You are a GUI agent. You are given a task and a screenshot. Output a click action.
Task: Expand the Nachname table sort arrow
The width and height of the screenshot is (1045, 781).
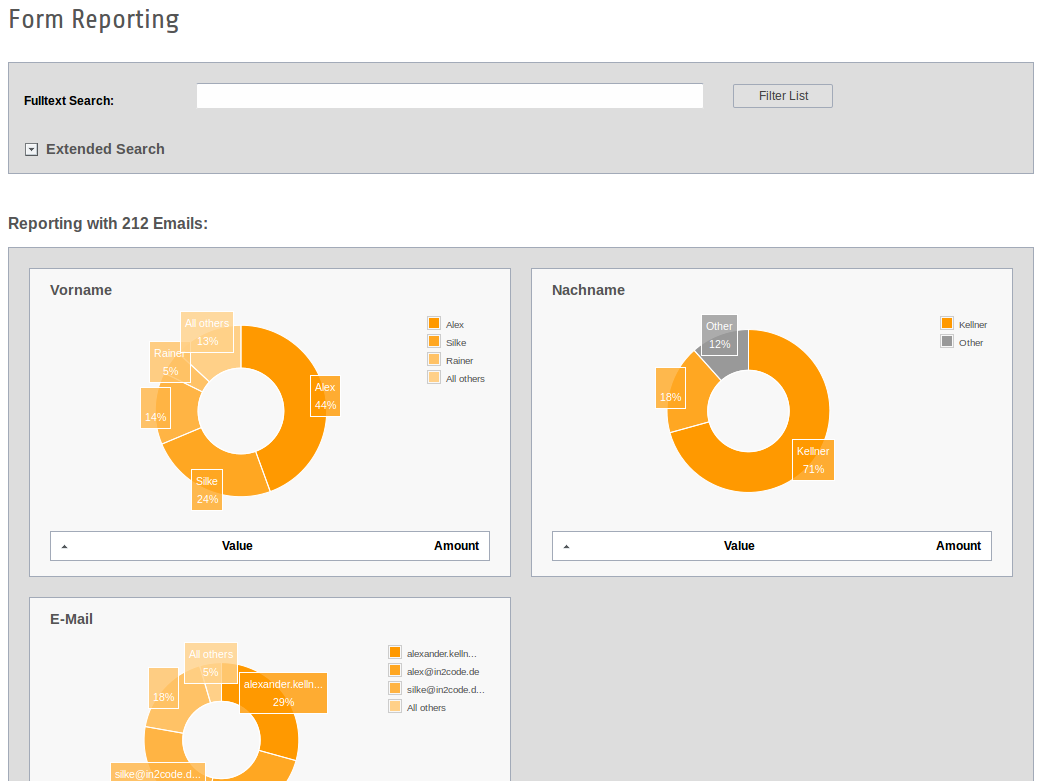[x=567, y=547]
